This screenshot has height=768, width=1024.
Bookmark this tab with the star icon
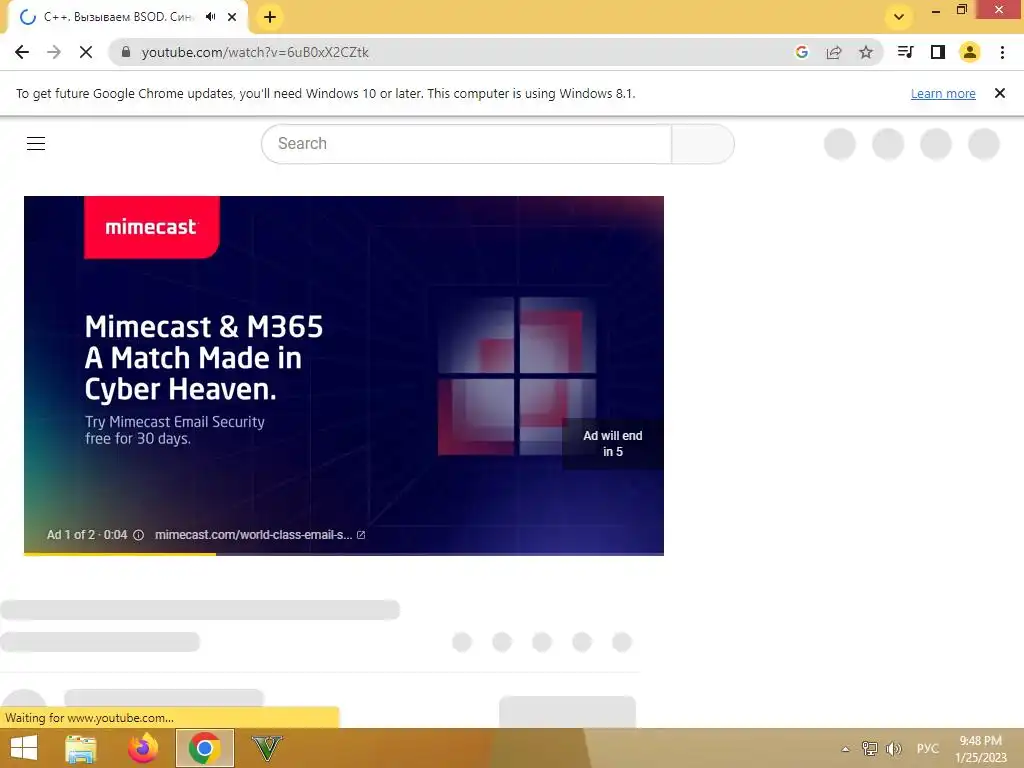(866, 52)
